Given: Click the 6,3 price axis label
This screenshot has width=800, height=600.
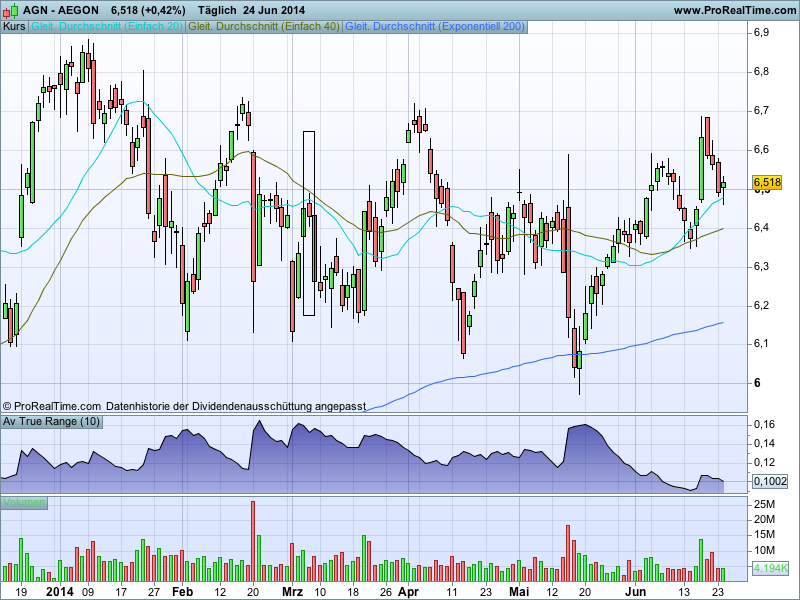Looking at the screenshot, I should [x=761, y=266].
